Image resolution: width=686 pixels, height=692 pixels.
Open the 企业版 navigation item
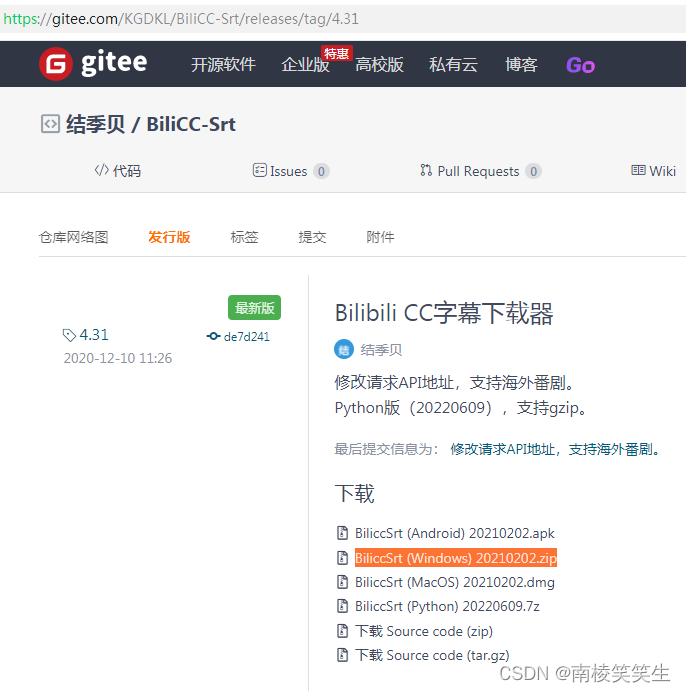[x=305, y=65]
